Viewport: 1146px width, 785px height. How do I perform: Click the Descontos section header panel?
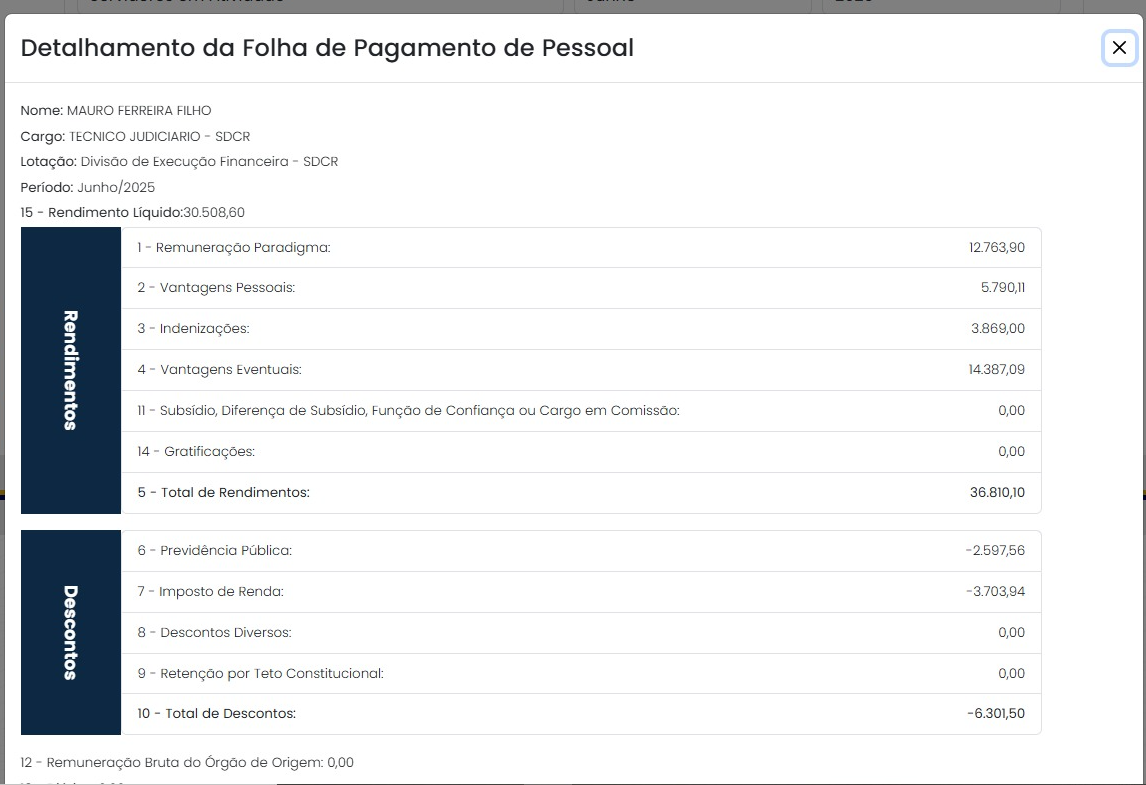(x=71, y=632)
